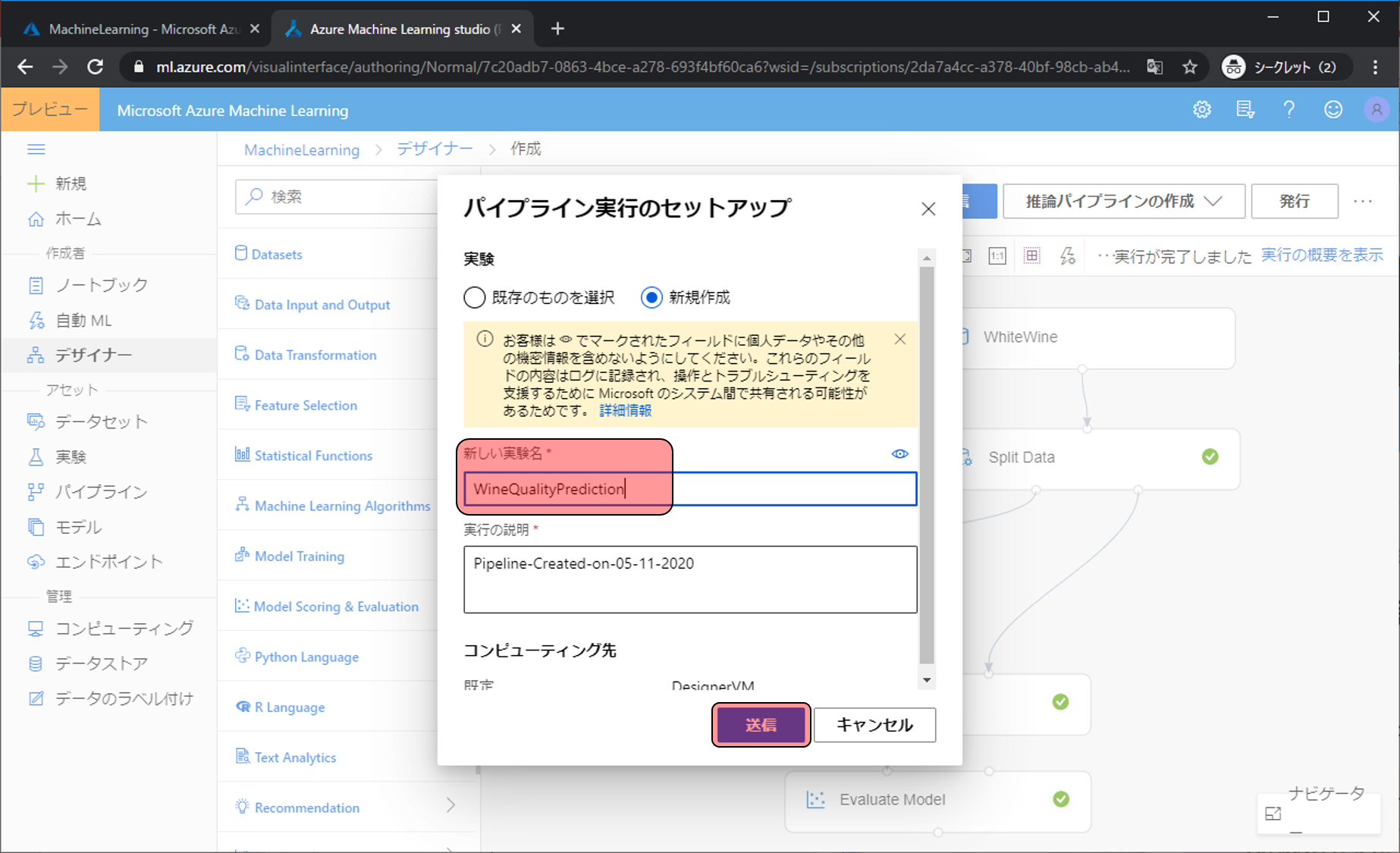Select the 既存のものを選択 radio button
This screenshot has height=853, width=1400.
[x=475, y=297]
